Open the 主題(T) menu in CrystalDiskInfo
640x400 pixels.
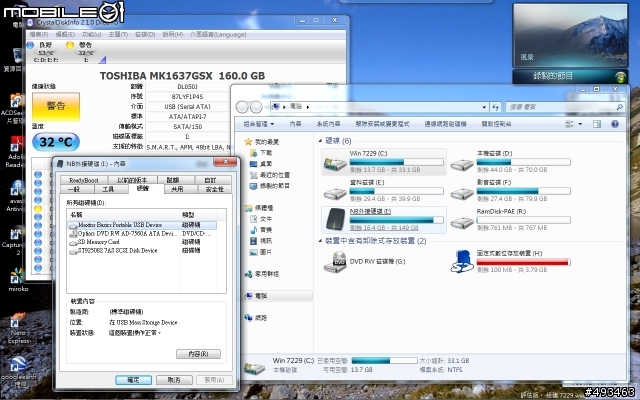click(118, 35)
